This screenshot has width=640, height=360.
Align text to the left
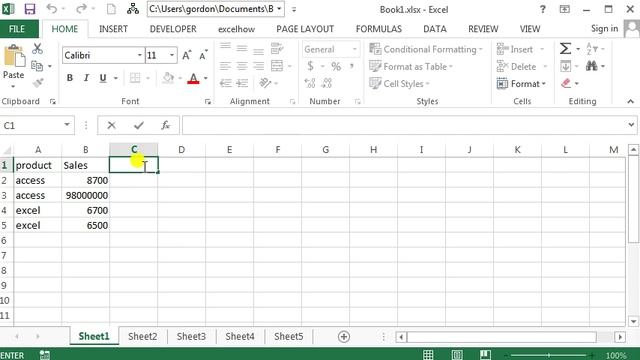[x=225, y=66]
